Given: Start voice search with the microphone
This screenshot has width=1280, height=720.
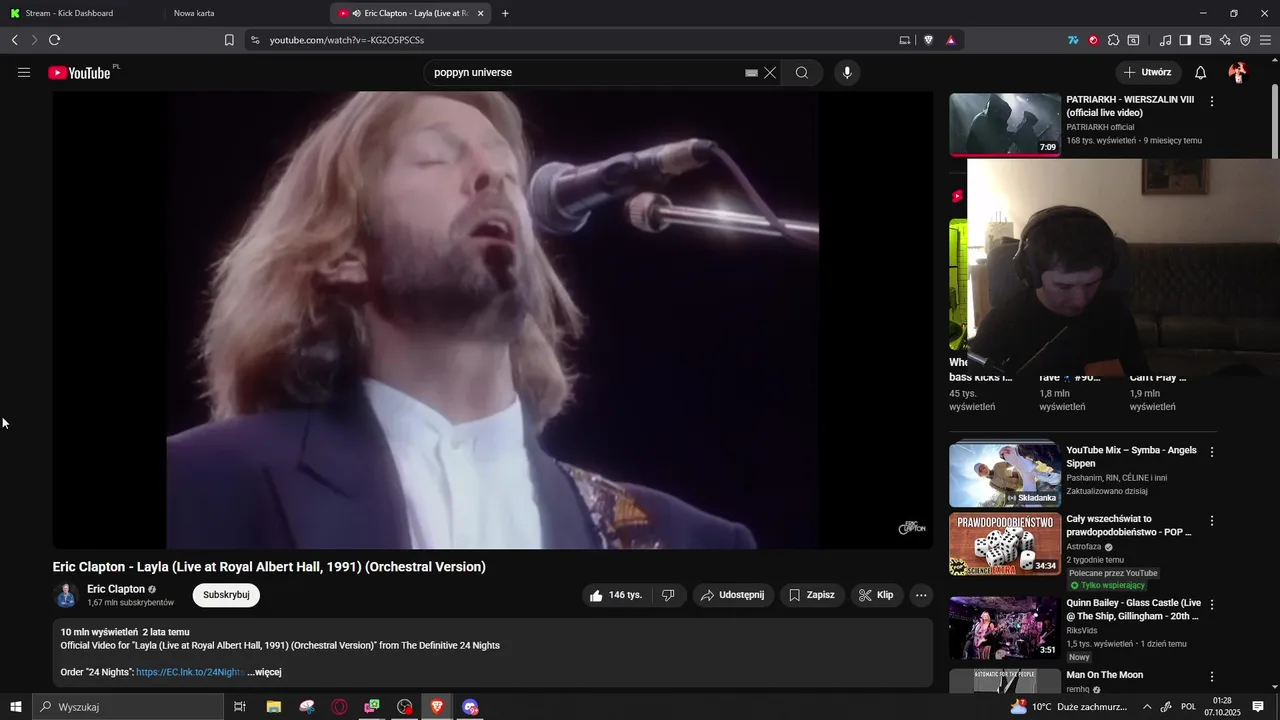Looking at the screenshot, I should point(847,73).
